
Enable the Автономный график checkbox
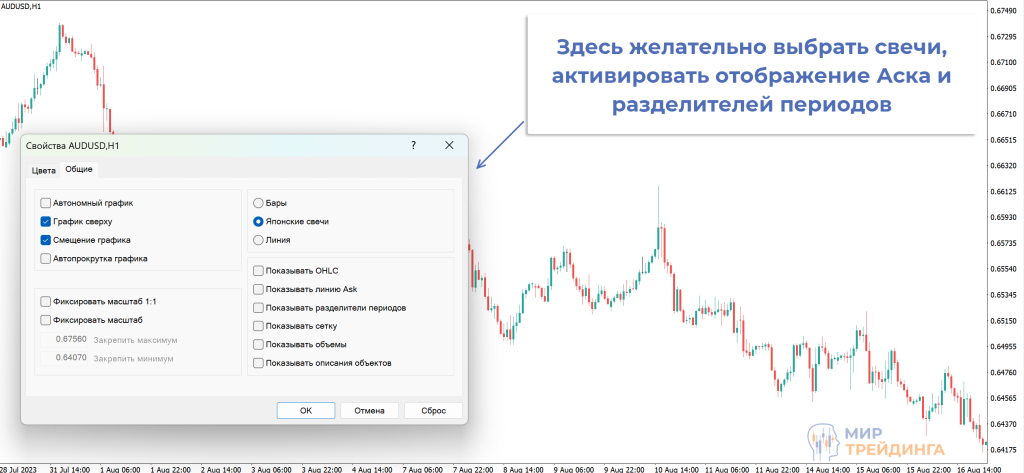pyautogui.click(x=46, y=203)
